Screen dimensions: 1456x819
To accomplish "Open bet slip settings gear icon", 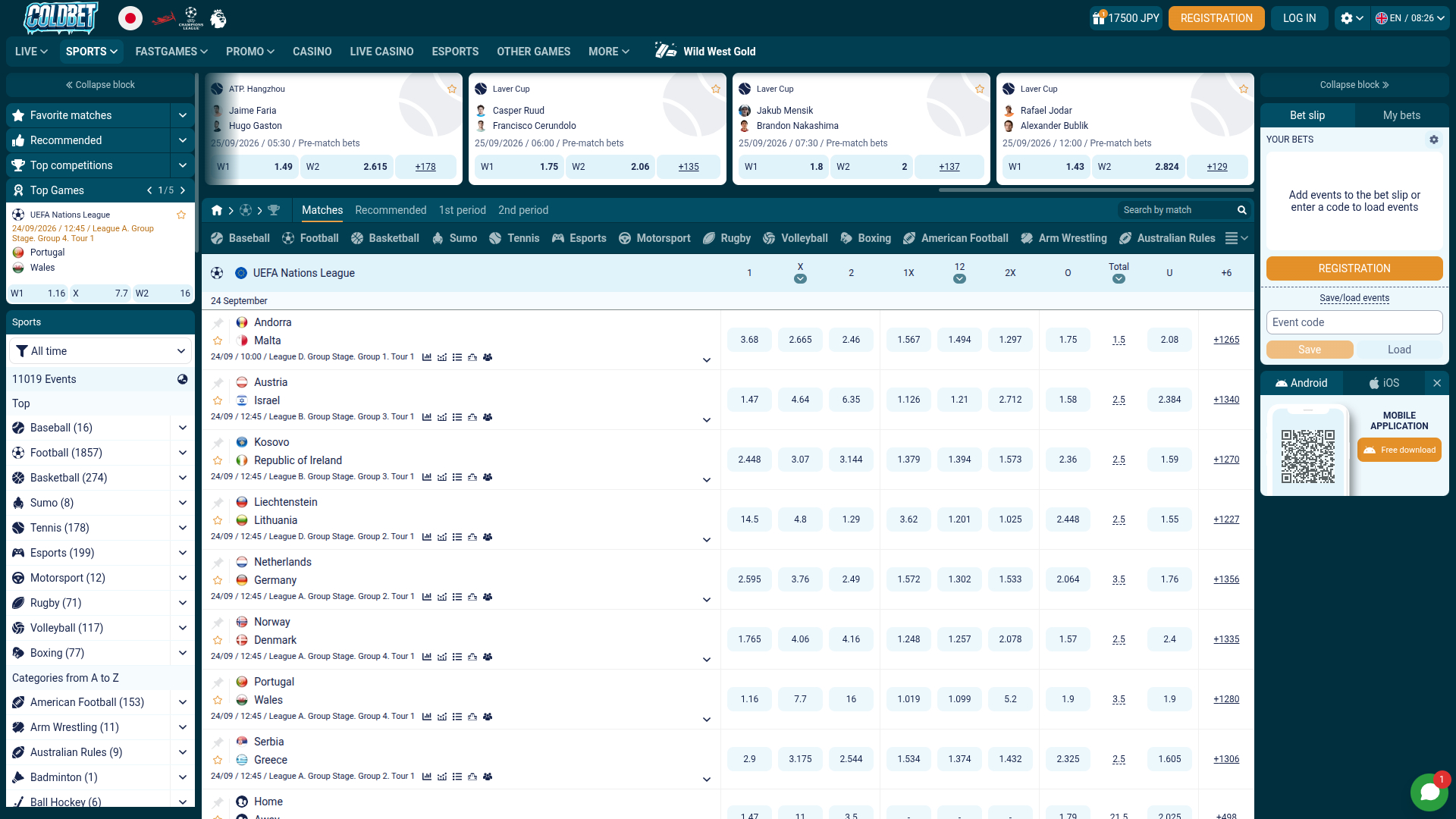I will pos(1434,140).
